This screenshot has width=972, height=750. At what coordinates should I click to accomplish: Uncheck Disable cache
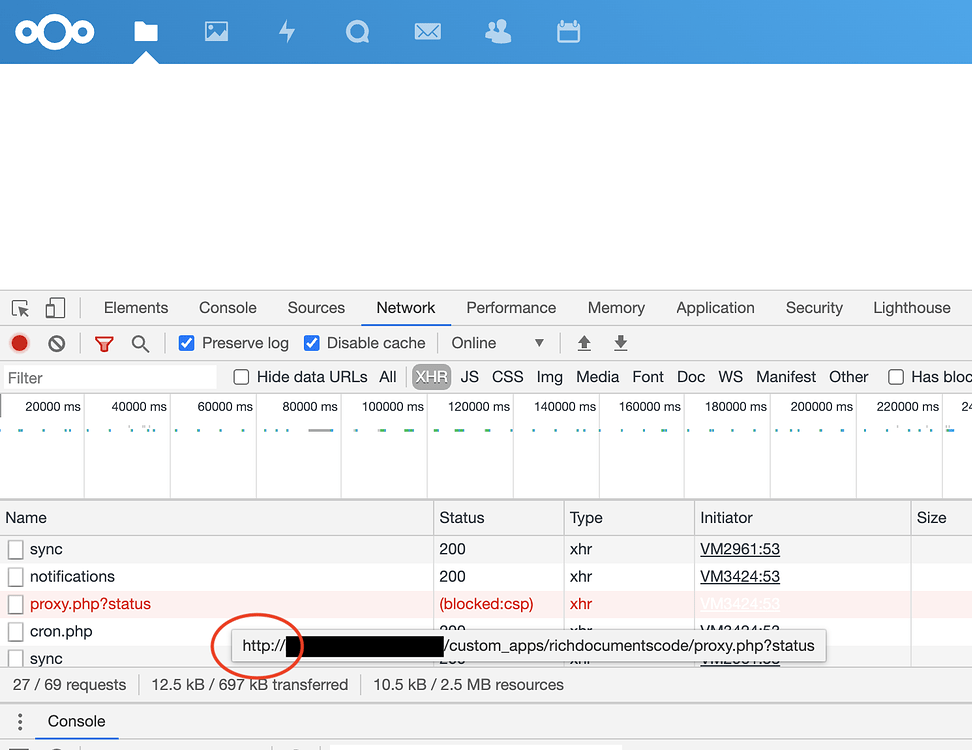point(312,343)
